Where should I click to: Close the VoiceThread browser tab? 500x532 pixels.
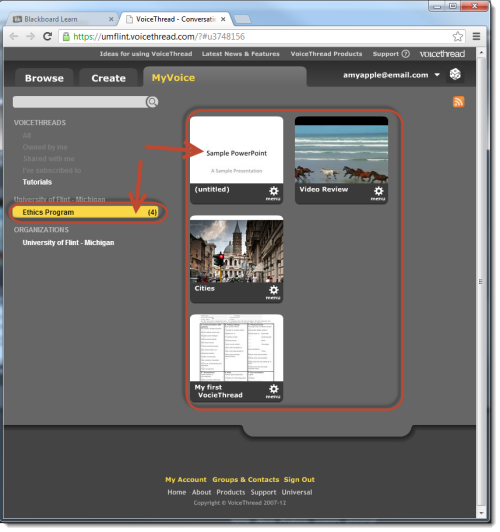coord(223,19)
